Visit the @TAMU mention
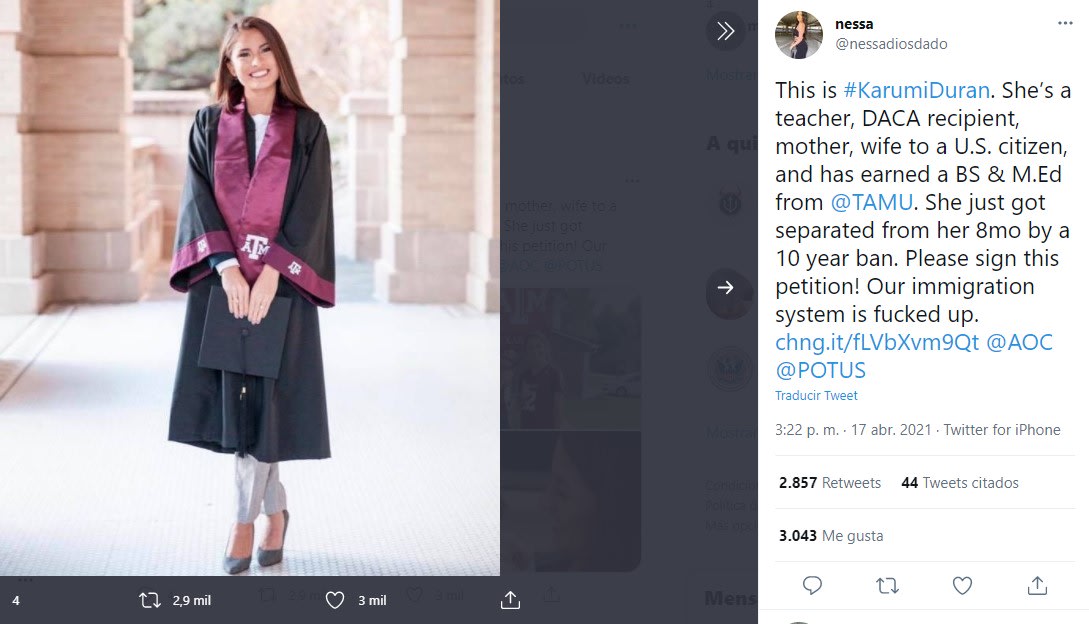The height and width of the screenshot is (624, 1089). [x=872, y=202]
